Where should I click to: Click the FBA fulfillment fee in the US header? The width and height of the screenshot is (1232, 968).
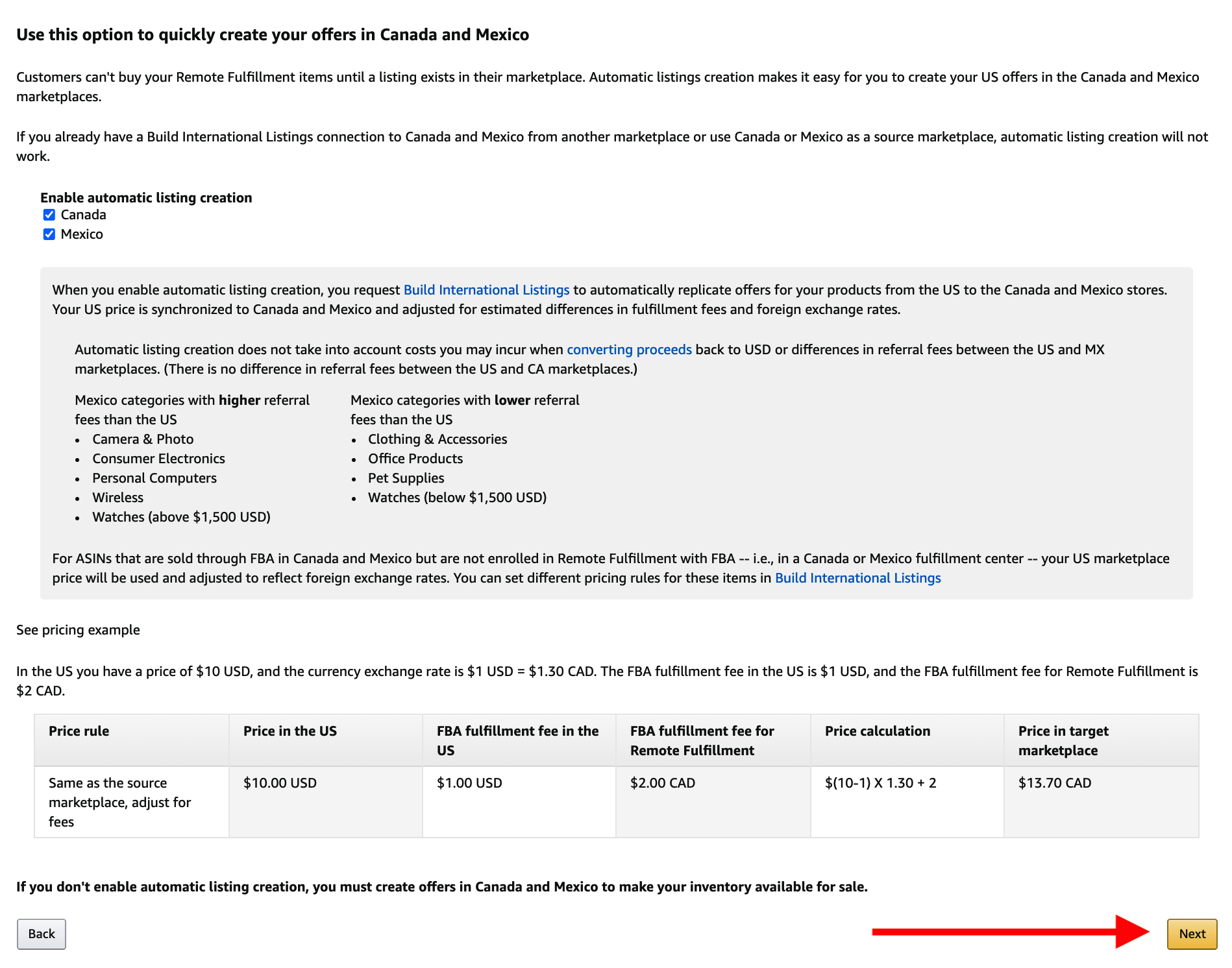(517, 740)
